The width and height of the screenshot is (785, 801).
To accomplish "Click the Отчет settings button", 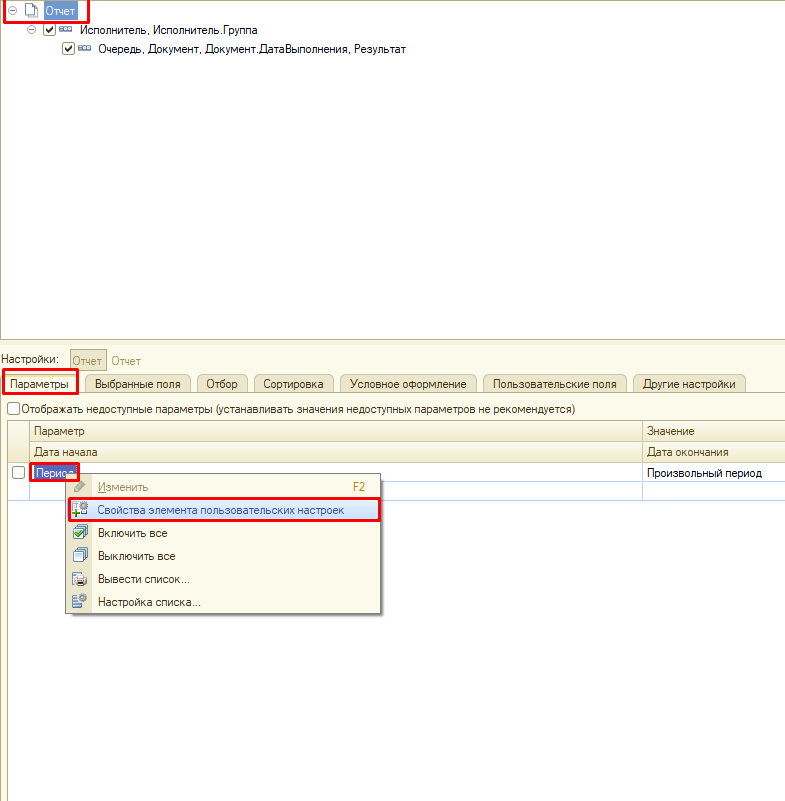I will pos(88,361).
